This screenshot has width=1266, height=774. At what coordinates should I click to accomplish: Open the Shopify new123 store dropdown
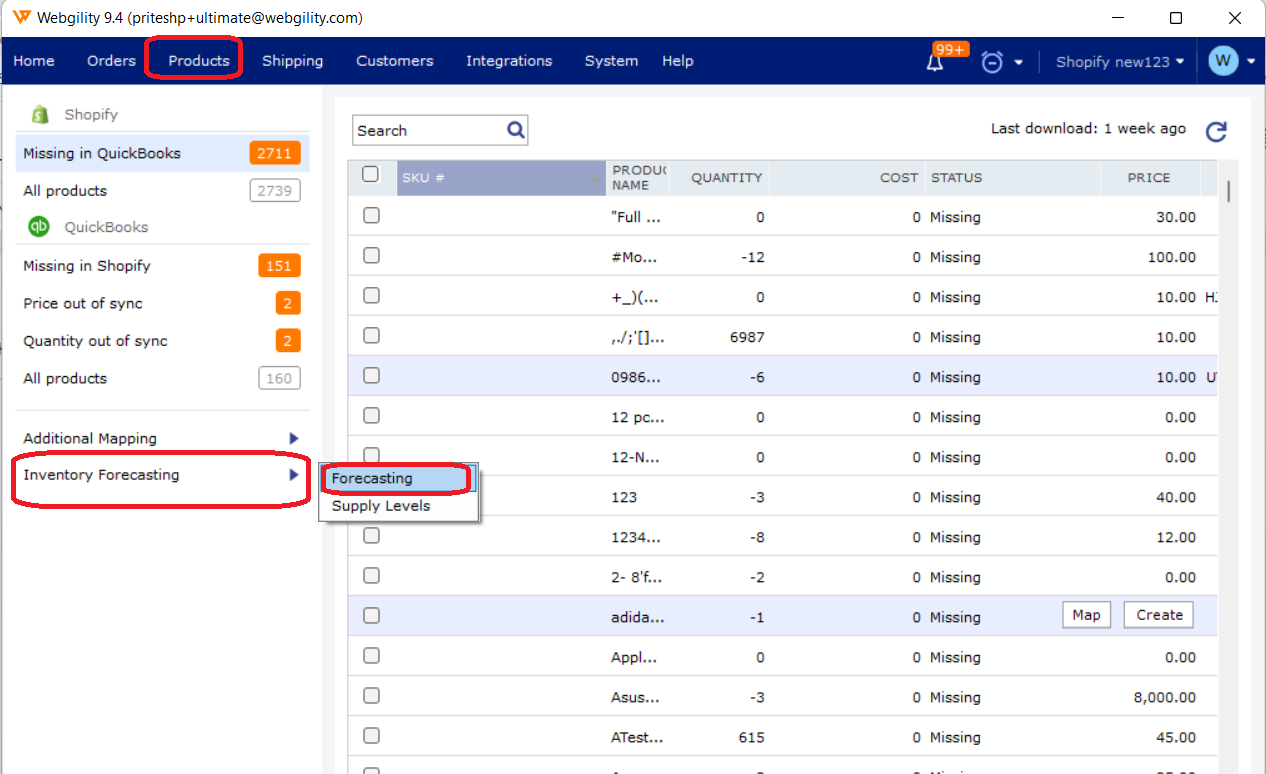click(1120, 61)
